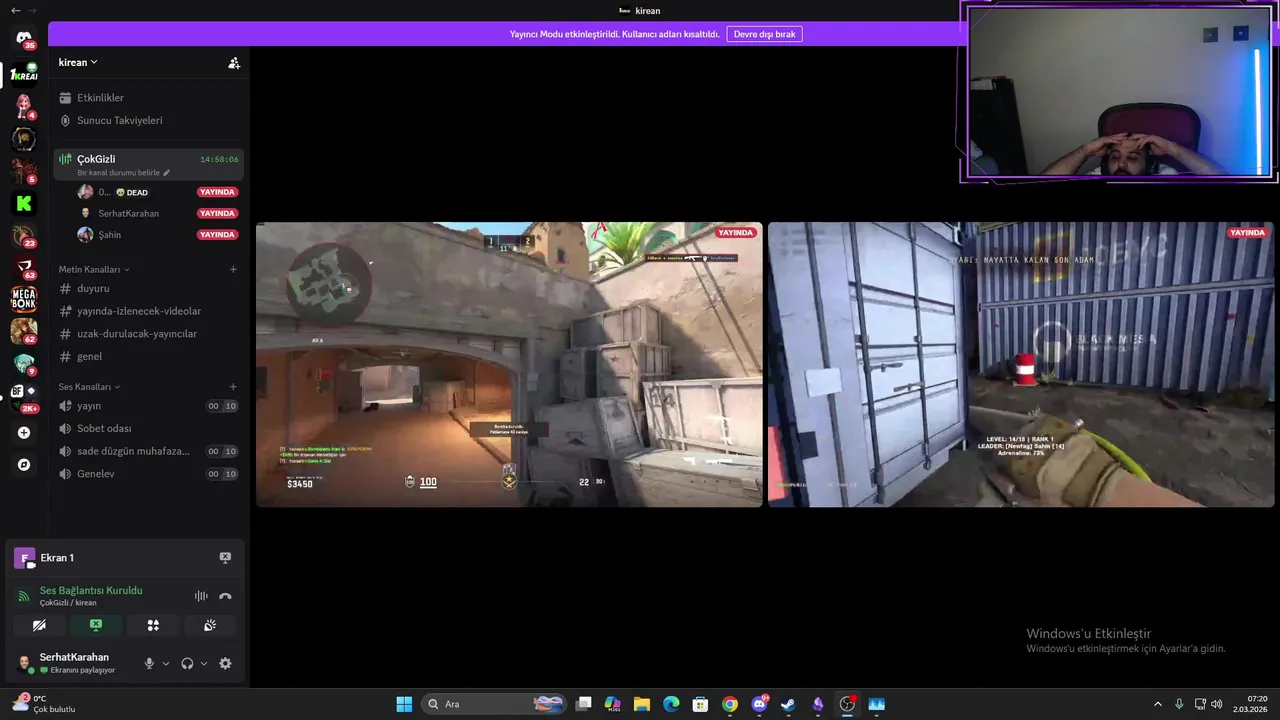
Task: Open headphone output options chevron
Action: click(204, 663)
